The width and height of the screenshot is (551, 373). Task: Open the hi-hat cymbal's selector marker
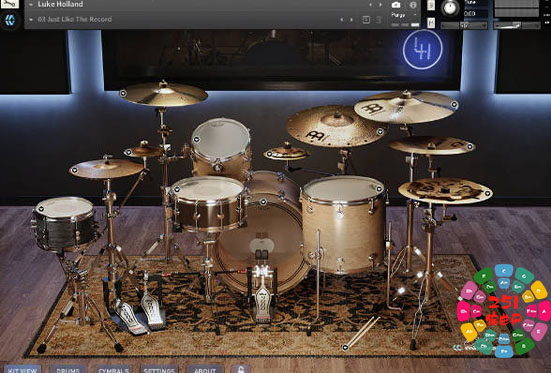74,170
